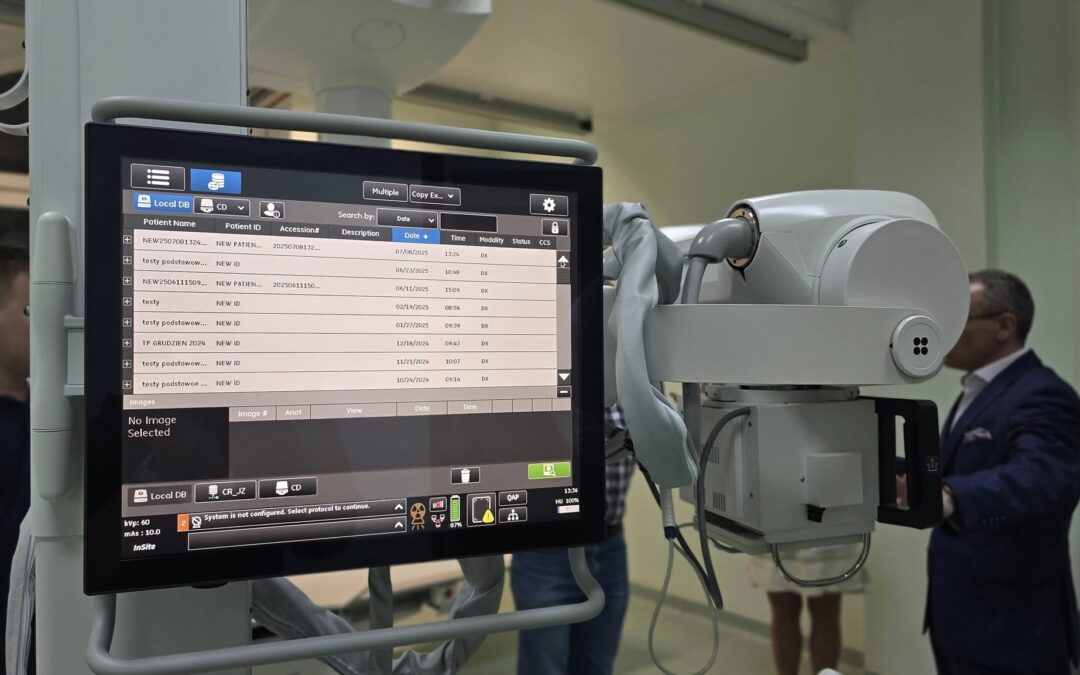Open the worklist icon at top left
Image resolution: width=1080 pixels, height=675 pixels.
157,177
